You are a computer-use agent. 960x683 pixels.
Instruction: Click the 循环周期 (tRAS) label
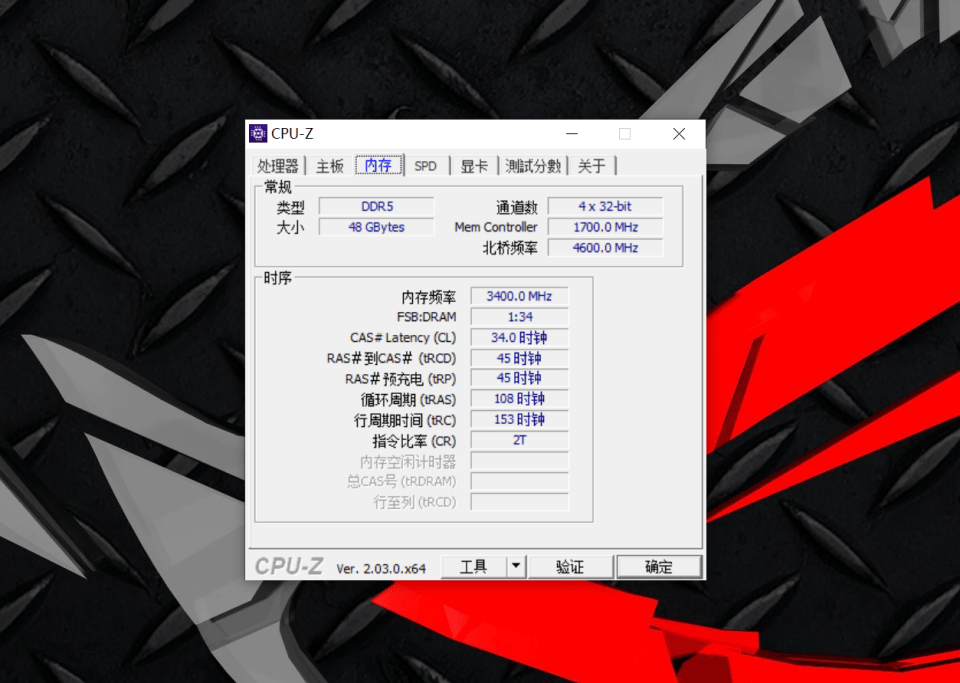click(x=408, y=400)
